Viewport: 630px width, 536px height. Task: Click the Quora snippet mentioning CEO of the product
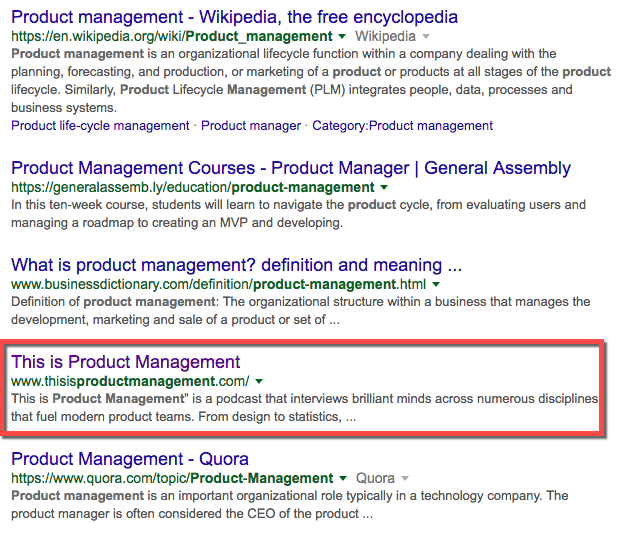coord(290,504)
